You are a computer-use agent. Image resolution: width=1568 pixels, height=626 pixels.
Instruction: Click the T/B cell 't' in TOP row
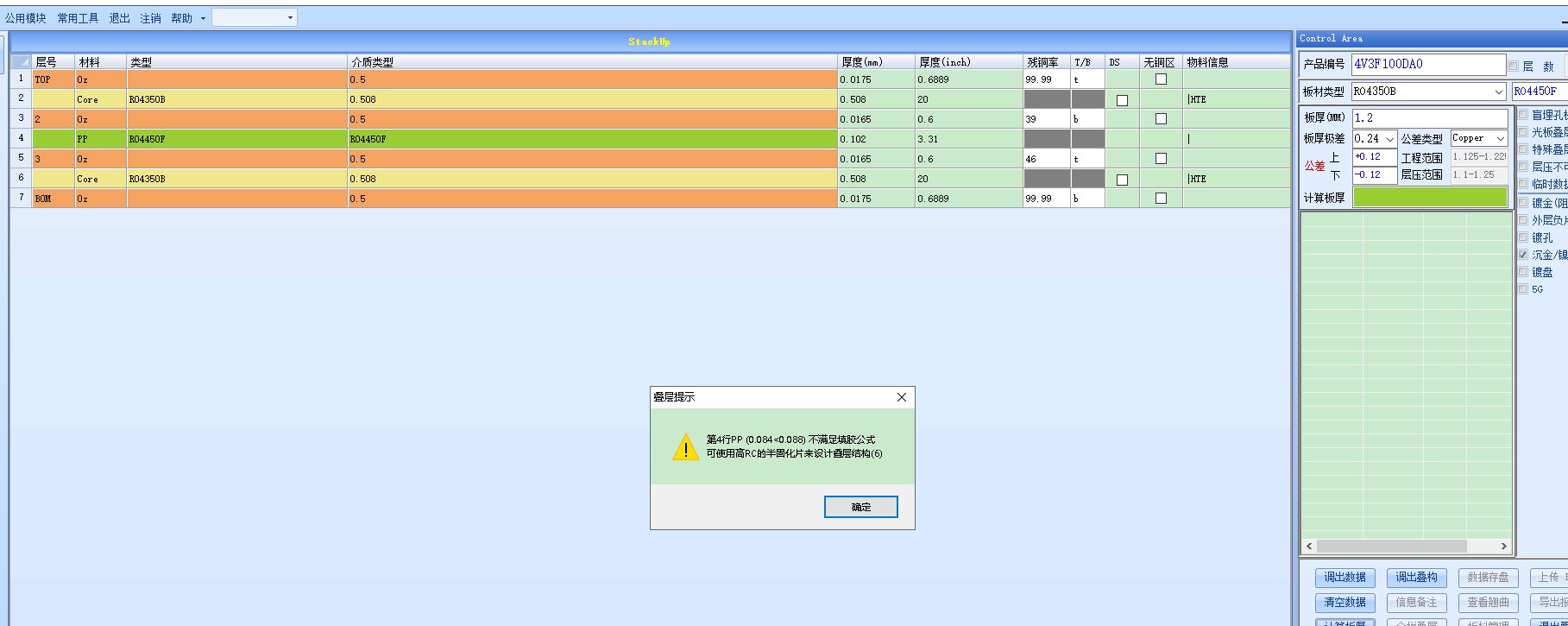pyautogui.click(x=1087, y=79)
